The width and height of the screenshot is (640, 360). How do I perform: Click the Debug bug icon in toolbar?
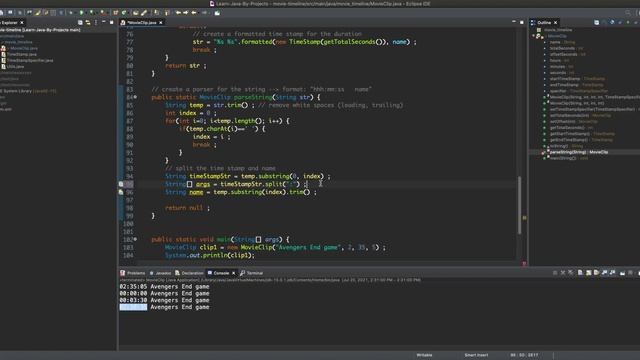click(71, 13)
